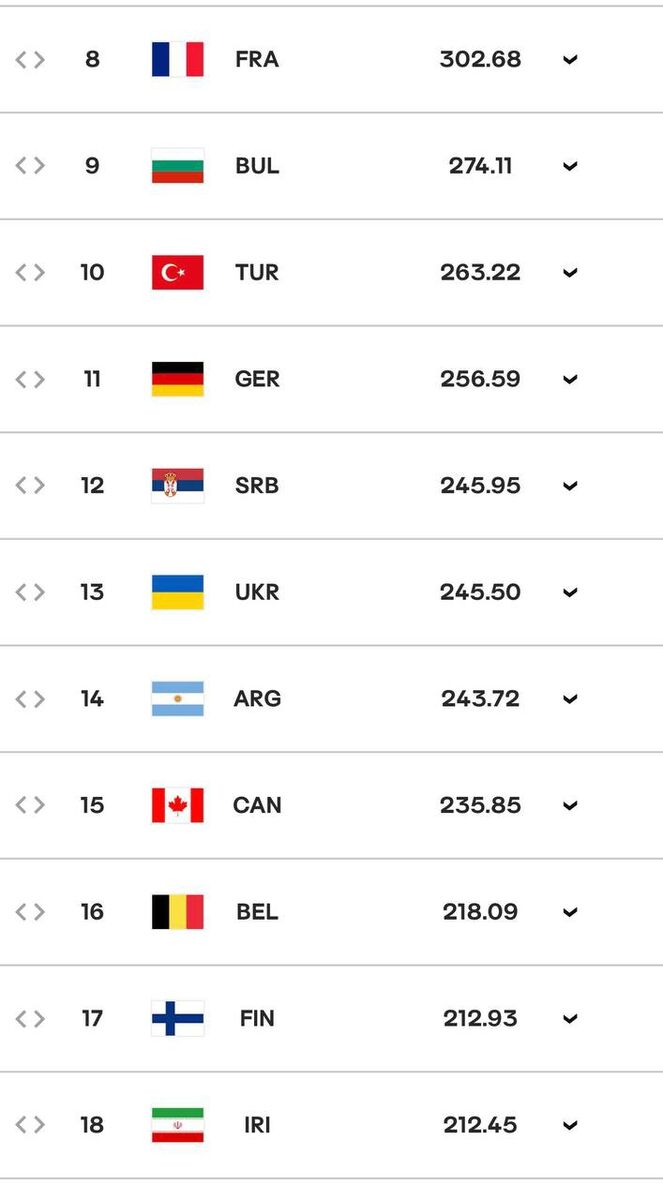
Task: Click the Serbia flag icon
Action: pos(177,485)
